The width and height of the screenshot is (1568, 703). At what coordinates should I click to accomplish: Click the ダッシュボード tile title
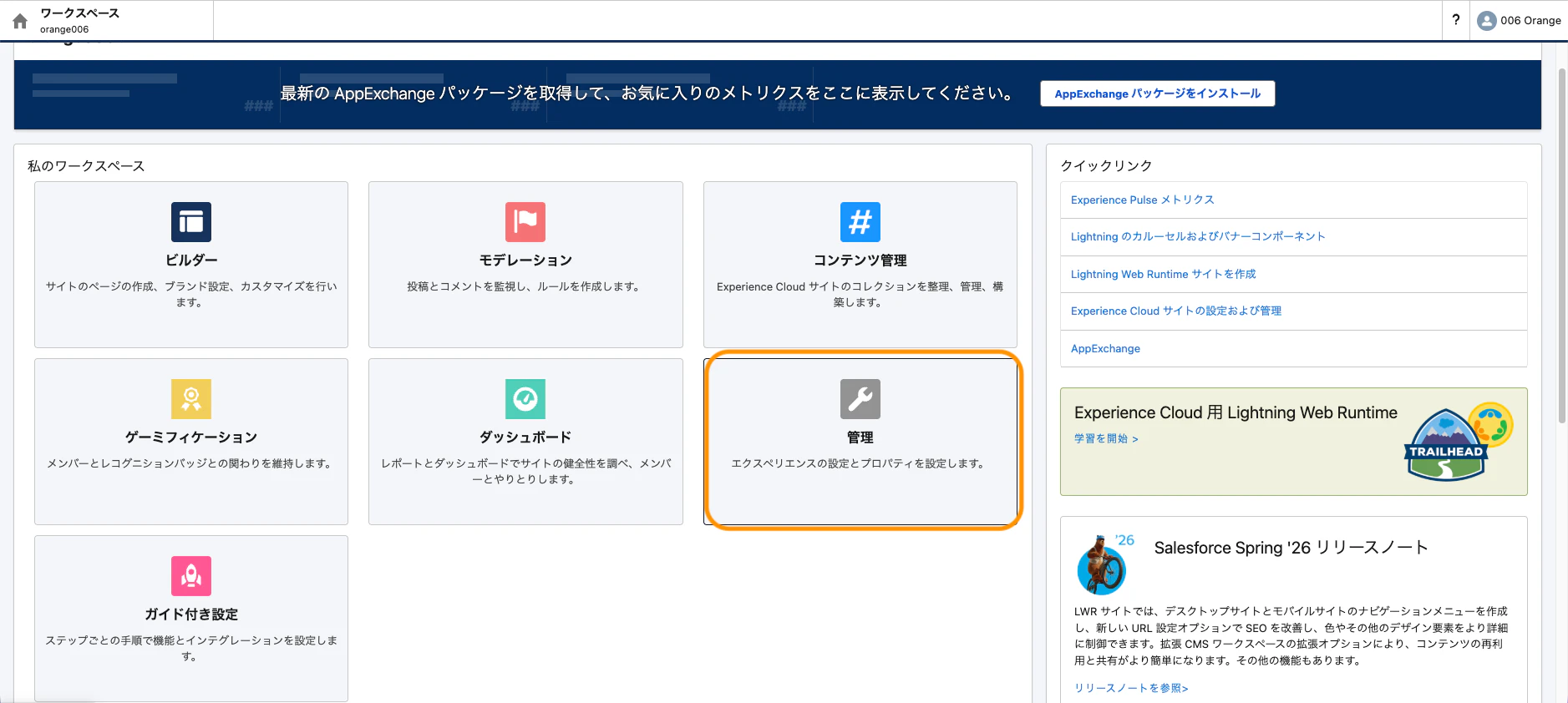(525, 437)
